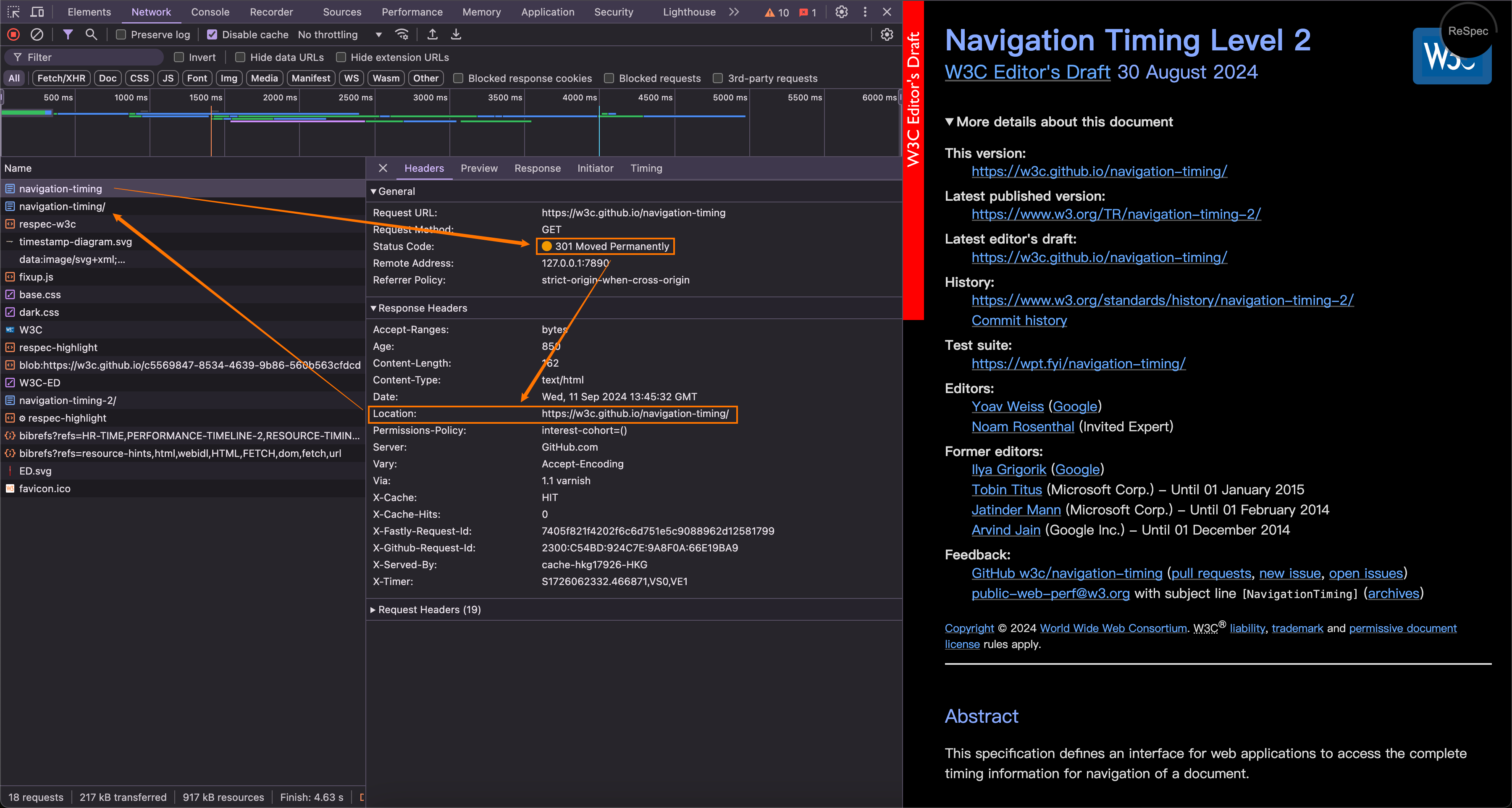Switch to the Timing request tab
1512x808 pixels.
[646, 168]
